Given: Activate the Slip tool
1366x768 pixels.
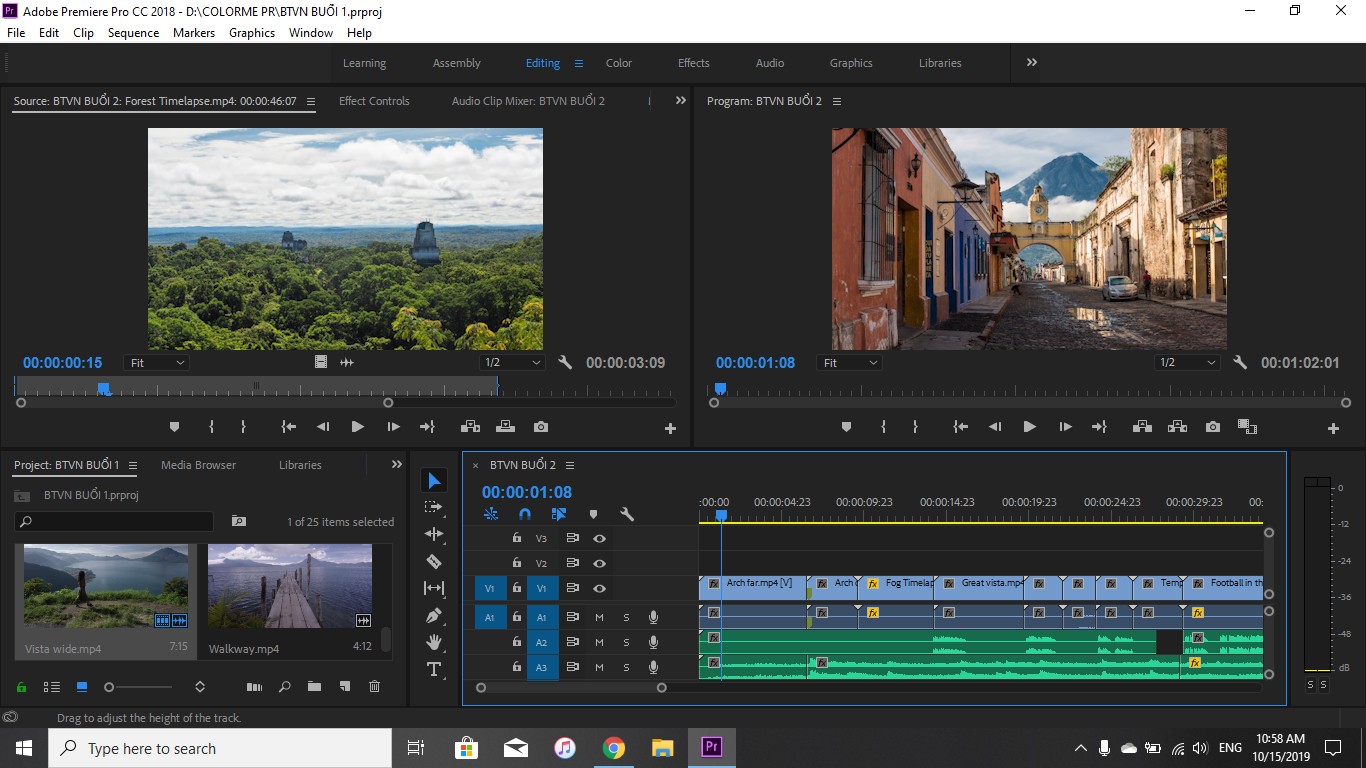Looking at the screenshot, I should tap(434, 588).
